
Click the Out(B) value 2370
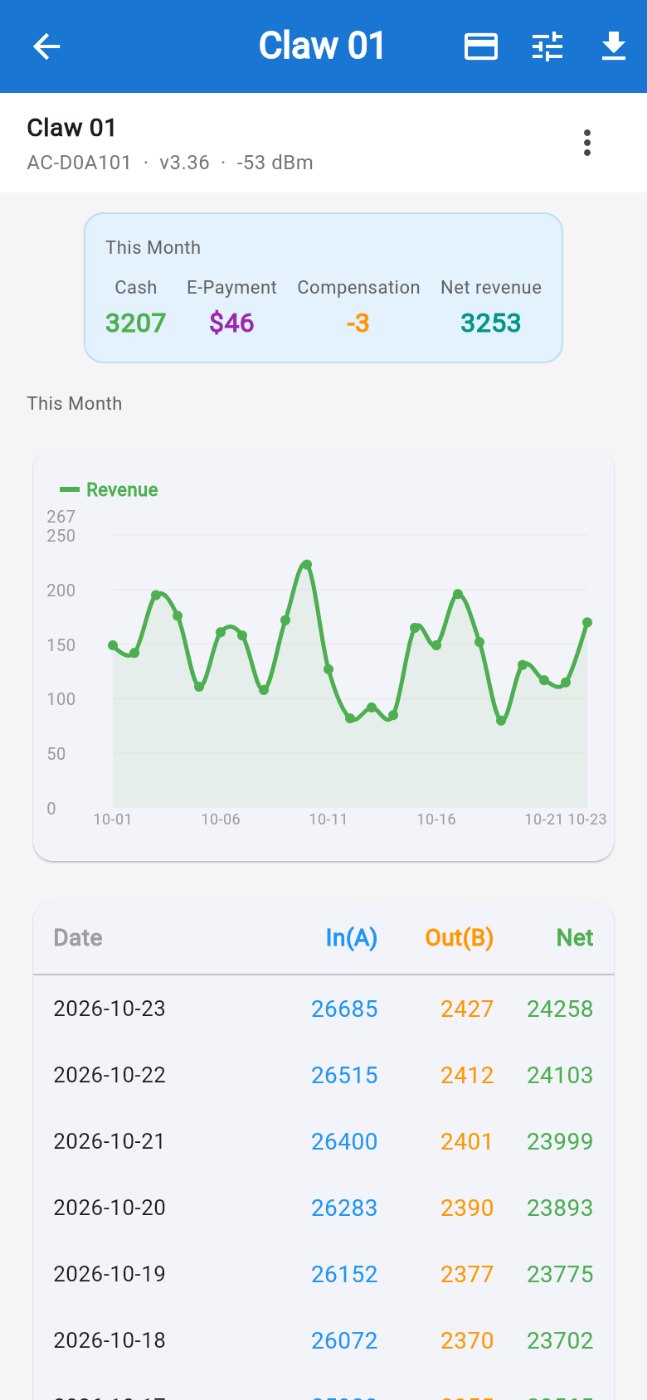click(x=467, y=1340)
